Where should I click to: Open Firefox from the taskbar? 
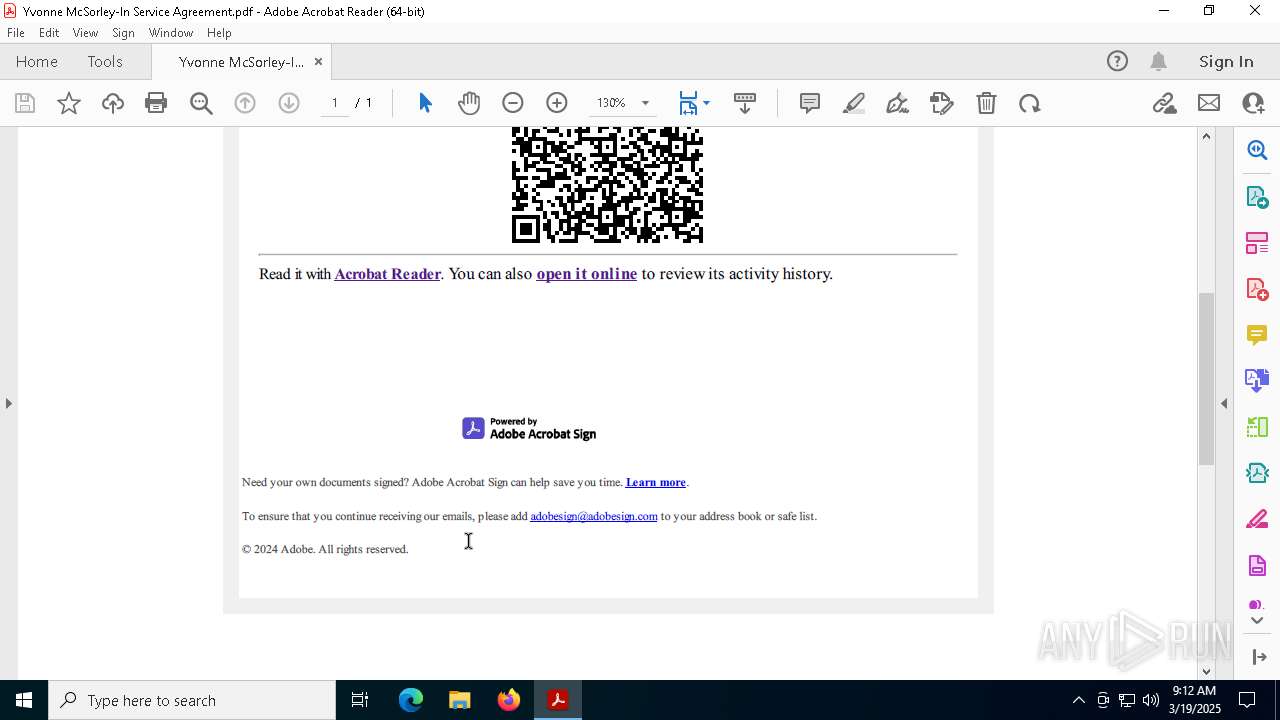coord(509,700)
